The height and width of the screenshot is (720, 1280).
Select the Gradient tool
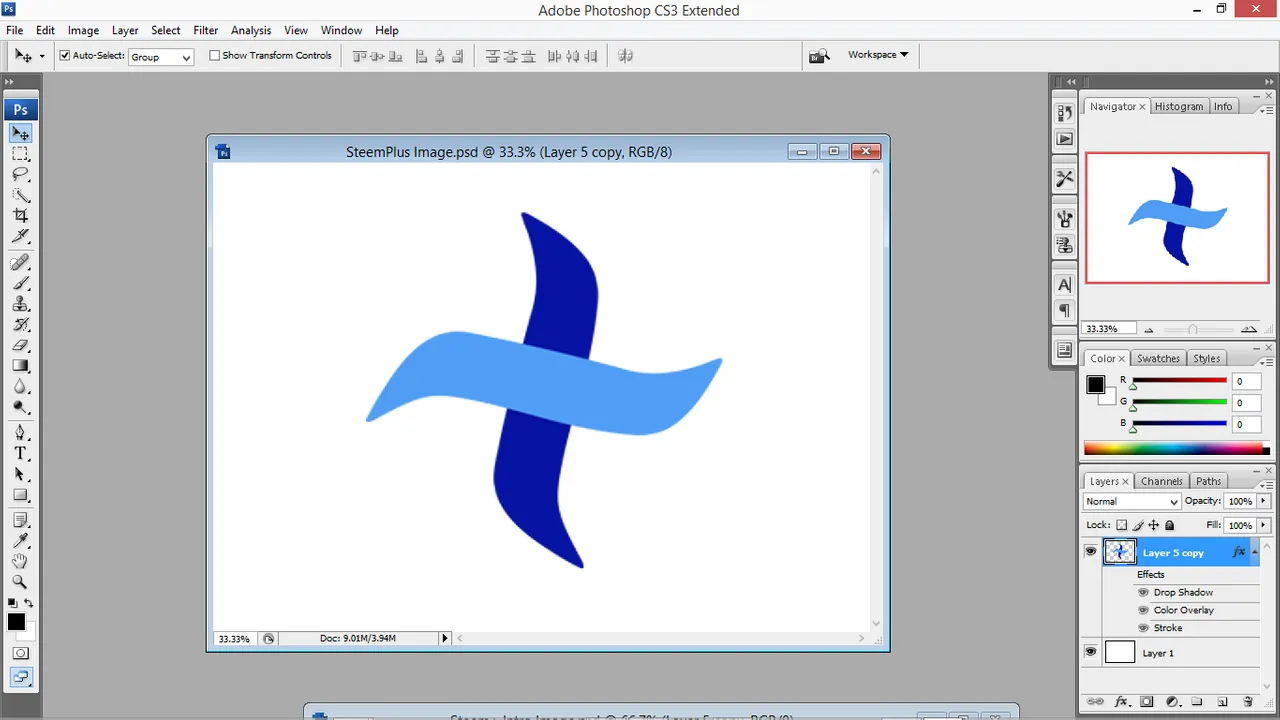[x=20, y=366]
